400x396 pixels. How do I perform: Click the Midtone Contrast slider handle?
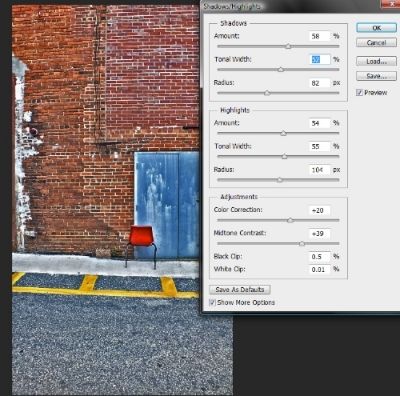tap(302, 244)
